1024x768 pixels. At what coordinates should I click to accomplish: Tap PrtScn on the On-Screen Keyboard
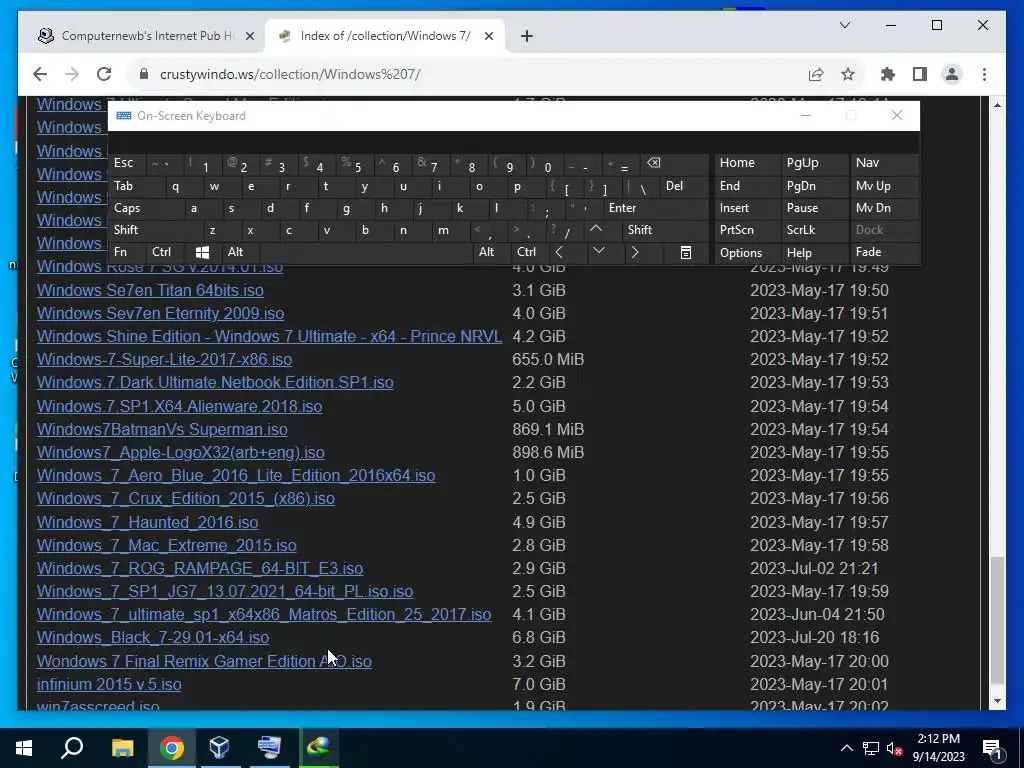click(747, 230)
